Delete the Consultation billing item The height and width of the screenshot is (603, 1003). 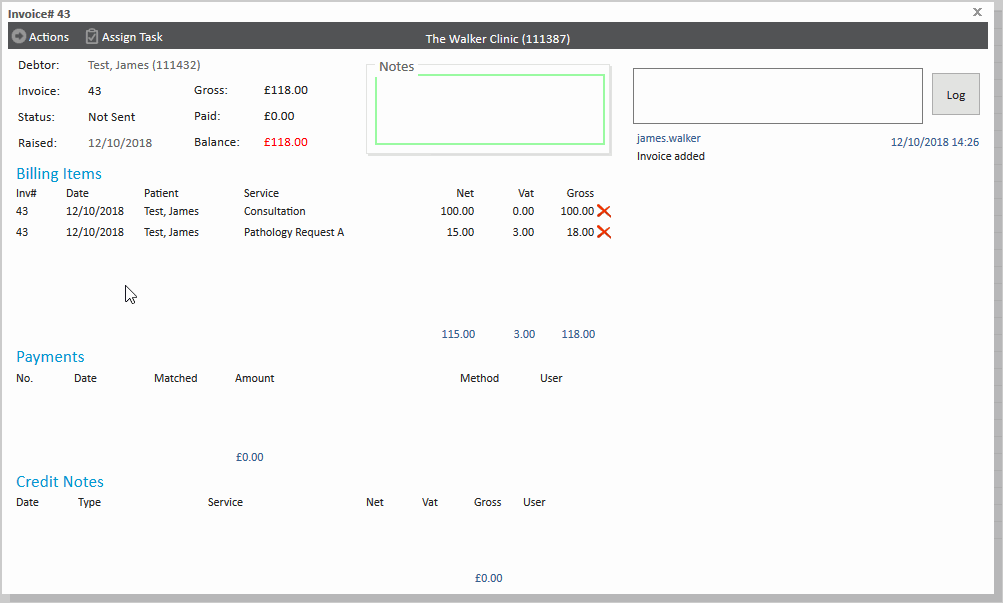[x=604, y=211]
